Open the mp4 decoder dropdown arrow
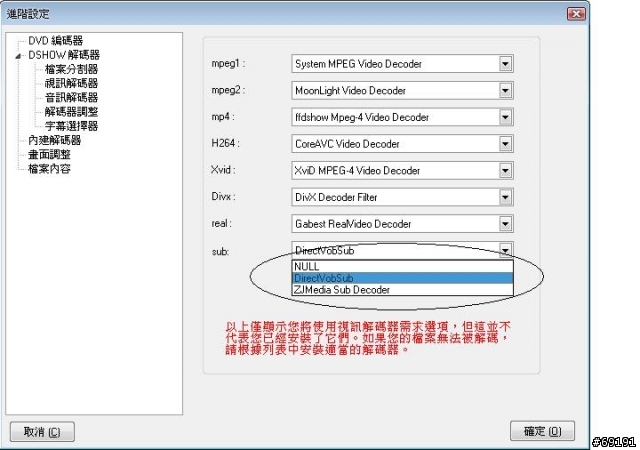 pyautogui.click(x=505, y=117)
